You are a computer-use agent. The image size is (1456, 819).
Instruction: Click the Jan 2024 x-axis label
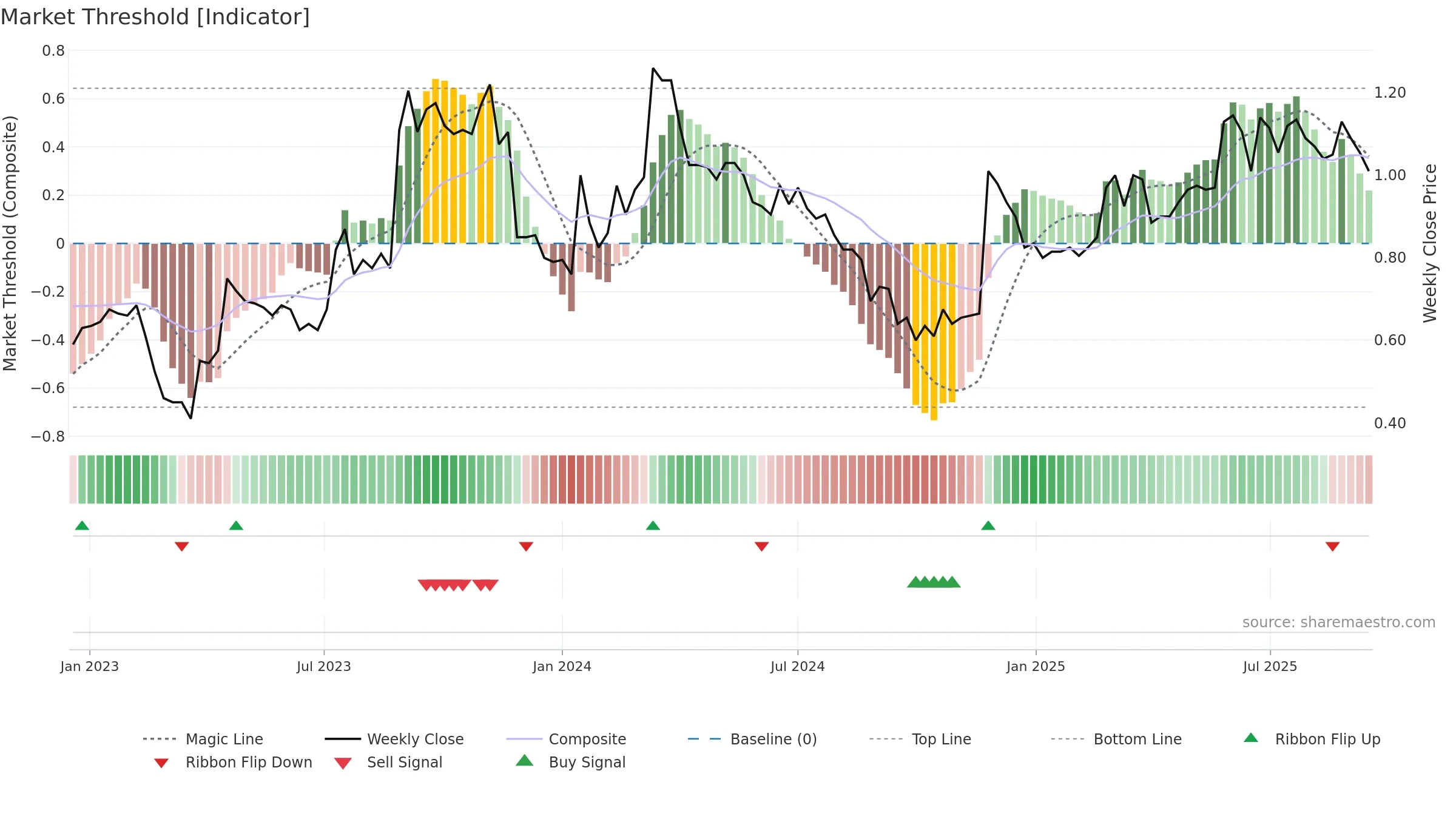(x=562, y=666)
